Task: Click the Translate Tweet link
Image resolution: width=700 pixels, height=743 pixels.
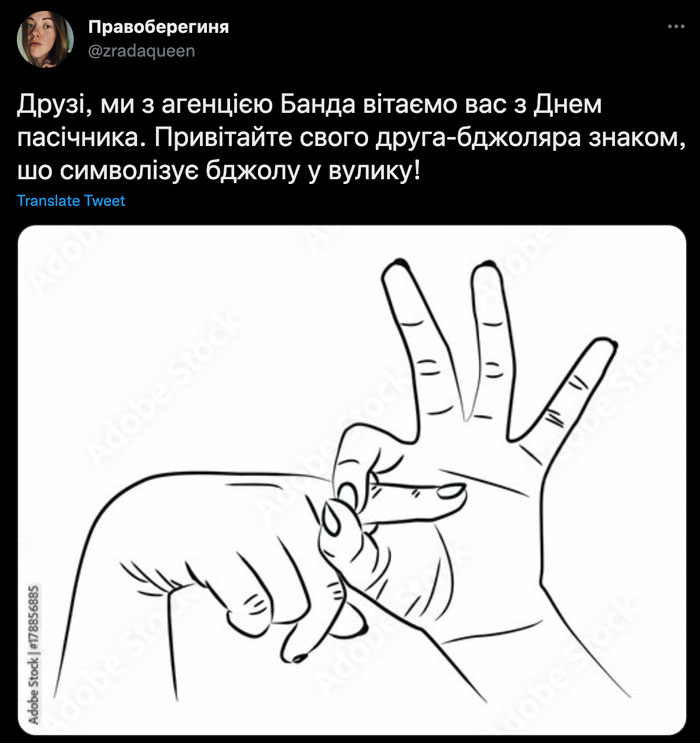Action: tap(71, 201)
